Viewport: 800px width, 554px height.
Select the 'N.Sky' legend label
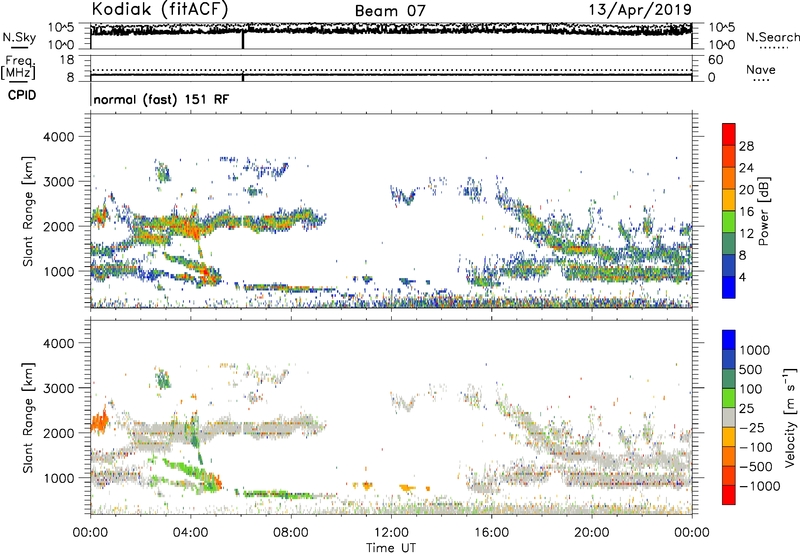pos(19,37)
